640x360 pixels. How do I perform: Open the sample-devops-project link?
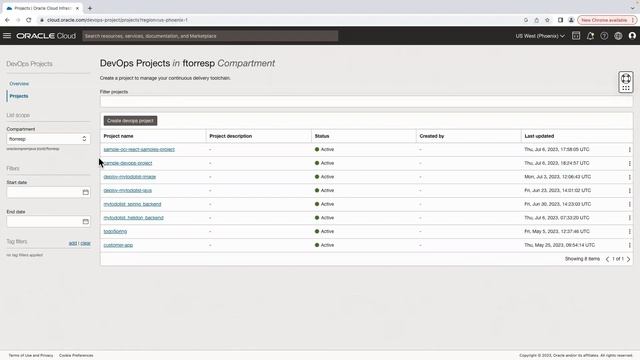[x=128, y=163]
